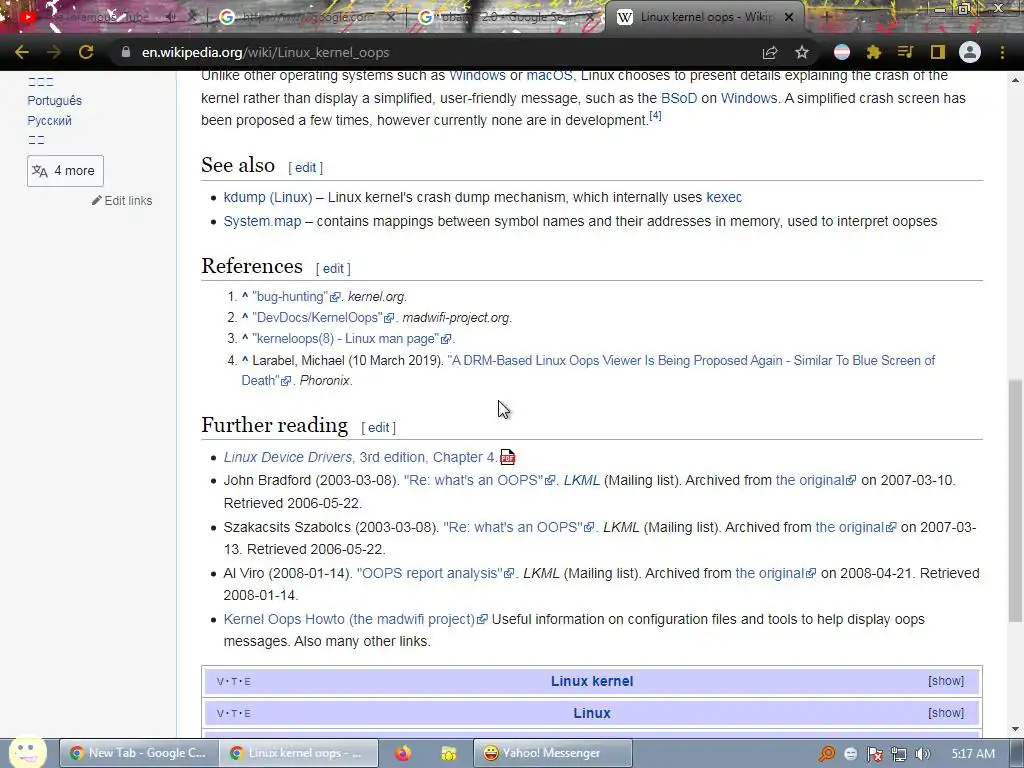Open the media control playlist icon
Image resolution: width=1024 pixels, height=768 pixels.
coord(905,52)
